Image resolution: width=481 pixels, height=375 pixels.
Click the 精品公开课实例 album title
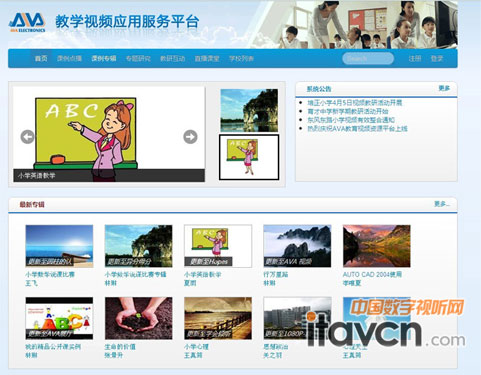53,347
